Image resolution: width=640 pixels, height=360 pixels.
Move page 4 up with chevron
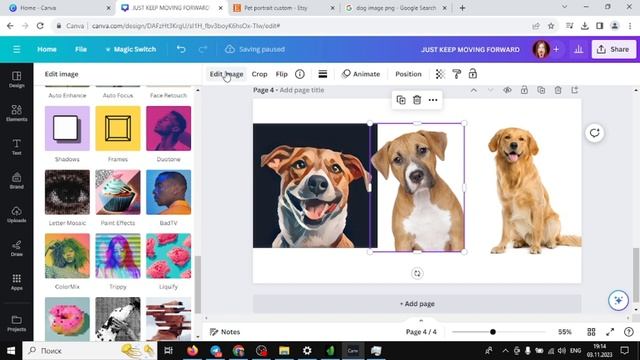click(473, 90)
